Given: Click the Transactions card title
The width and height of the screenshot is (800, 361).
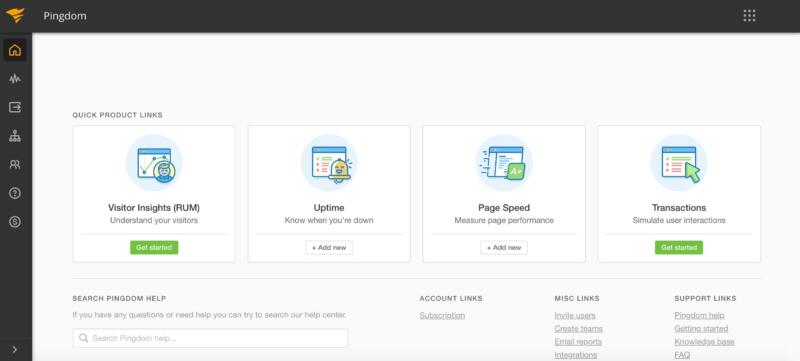Looking at the screenshot, I should tap(679, 208).
